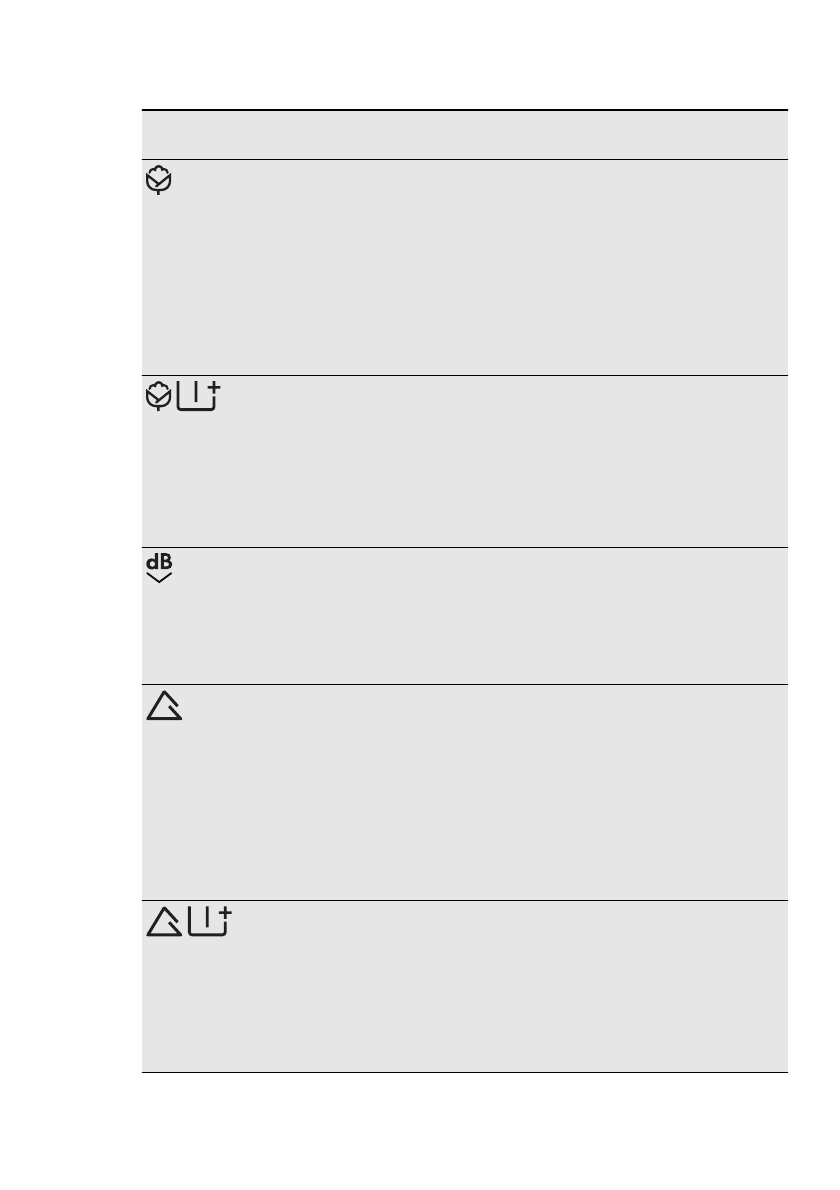
Task: Click the white margin left of the table
Action: (70, 600)
